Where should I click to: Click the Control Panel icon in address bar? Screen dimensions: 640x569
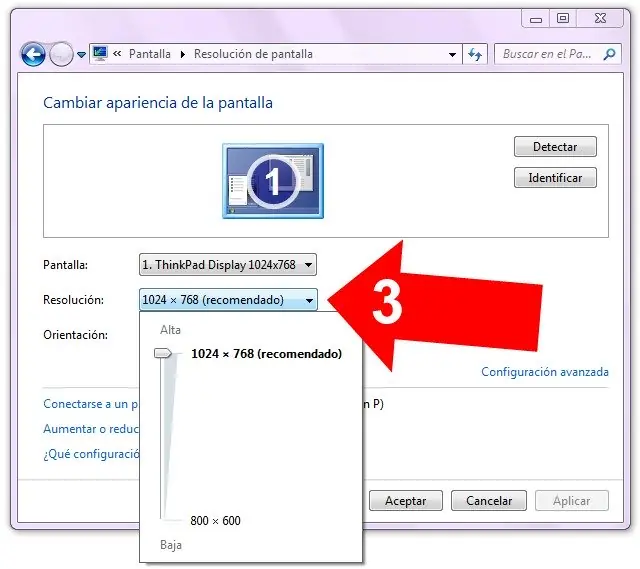click(x=100, y=53)
